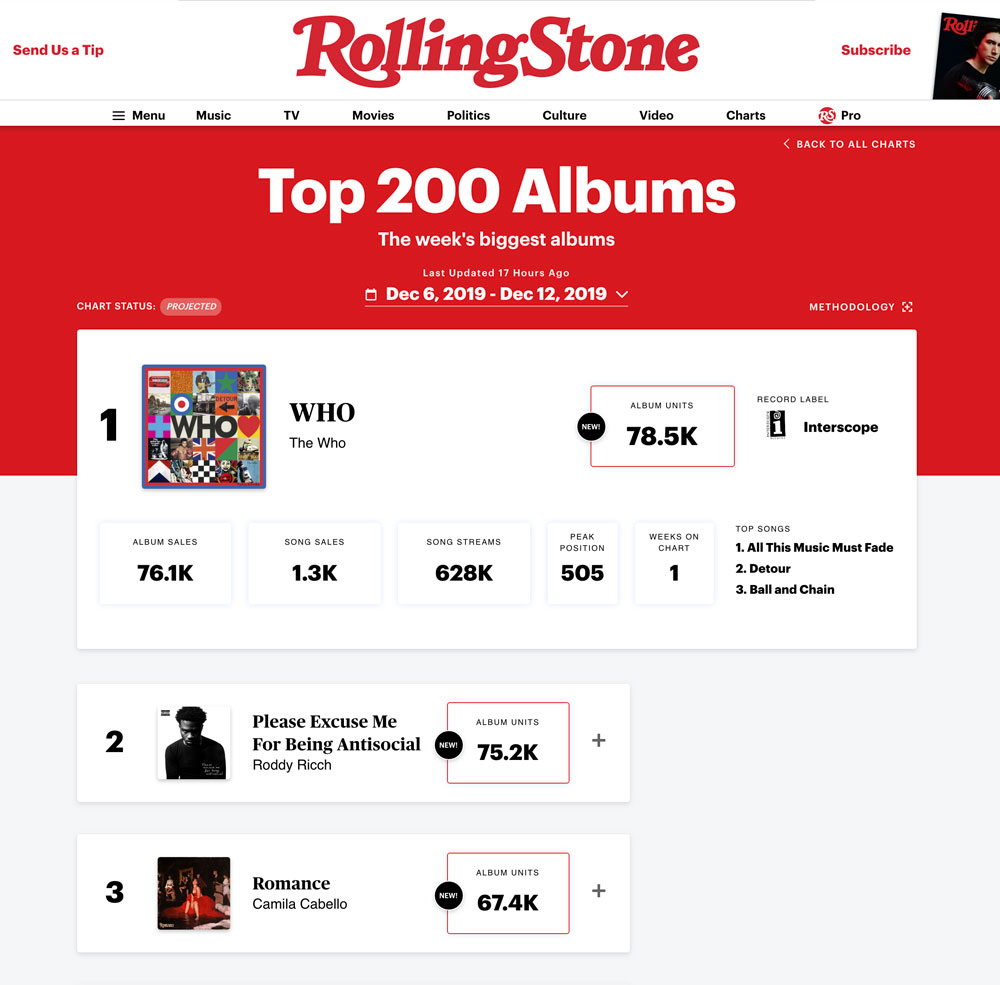This screenshot has height=985, width=1000.
Task: Open the Methodology expand icon
Action: coord(907,307)
